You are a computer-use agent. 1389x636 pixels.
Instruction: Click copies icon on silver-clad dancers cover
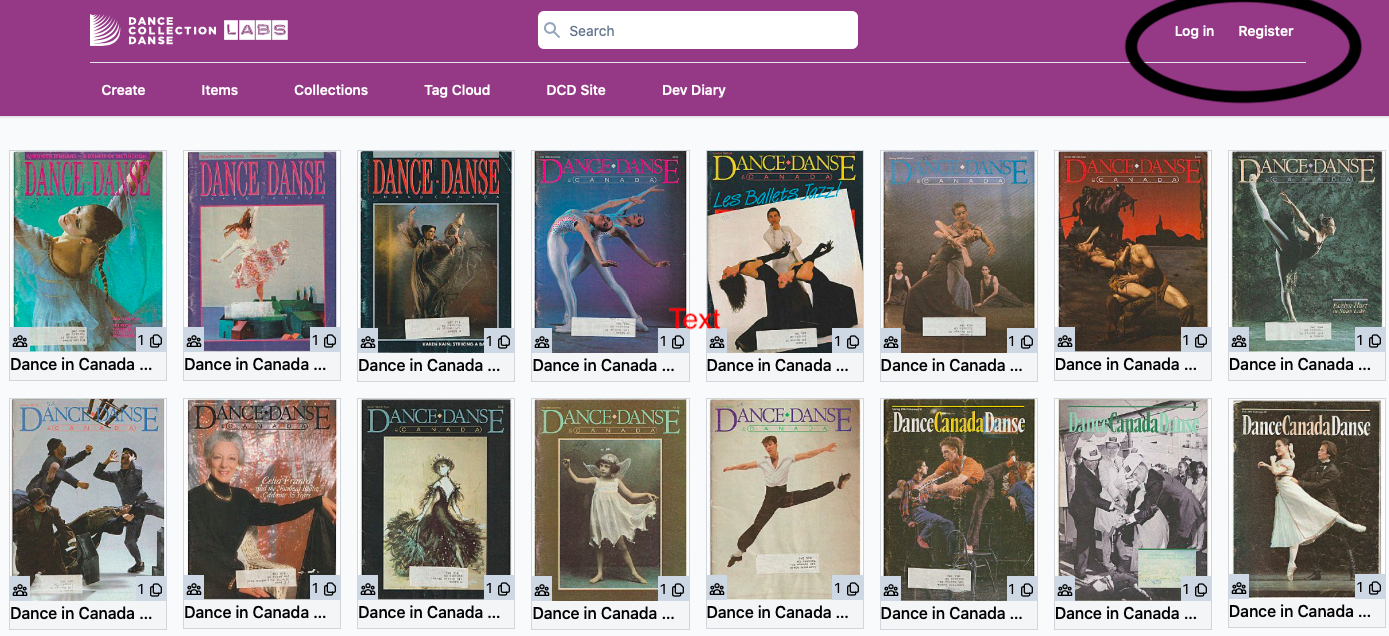click(x=677, y=342)
